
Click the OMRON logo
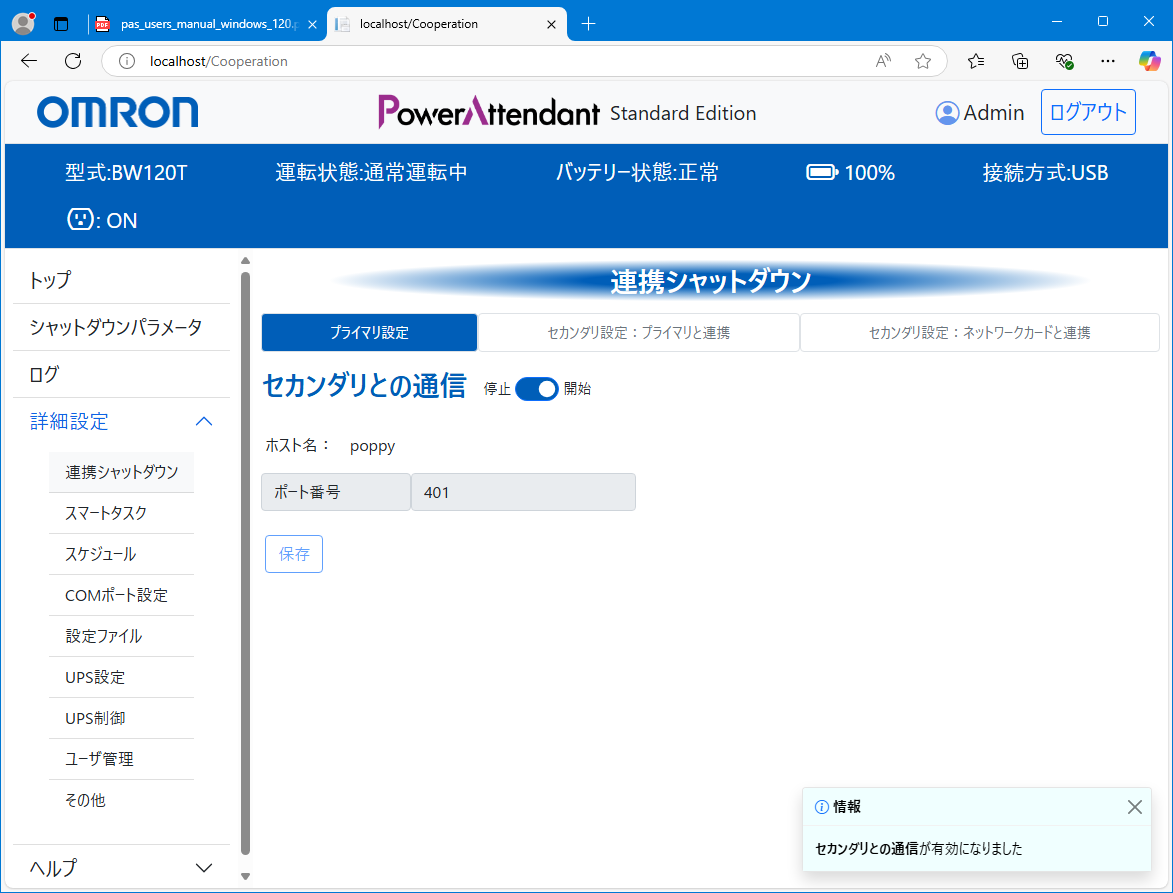(117, 112)
